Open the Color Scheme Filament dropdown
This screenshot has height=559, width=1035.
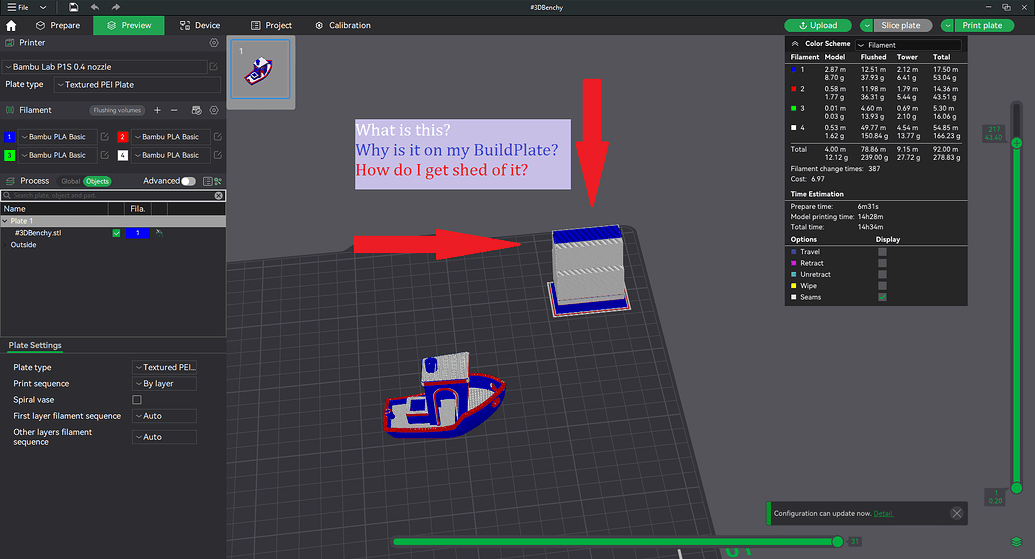pyautogui.click(x=908, y=45)
